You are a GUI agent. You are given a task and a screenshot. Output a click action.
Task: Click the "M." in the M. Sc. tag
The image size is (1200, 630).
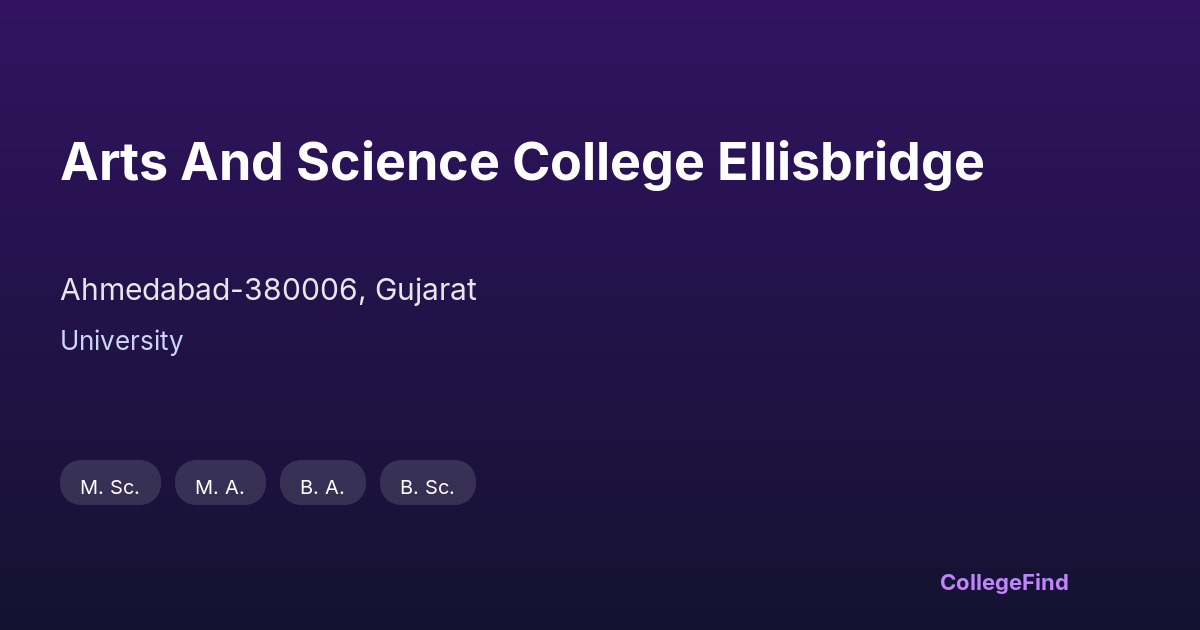(x=91, y=487)
